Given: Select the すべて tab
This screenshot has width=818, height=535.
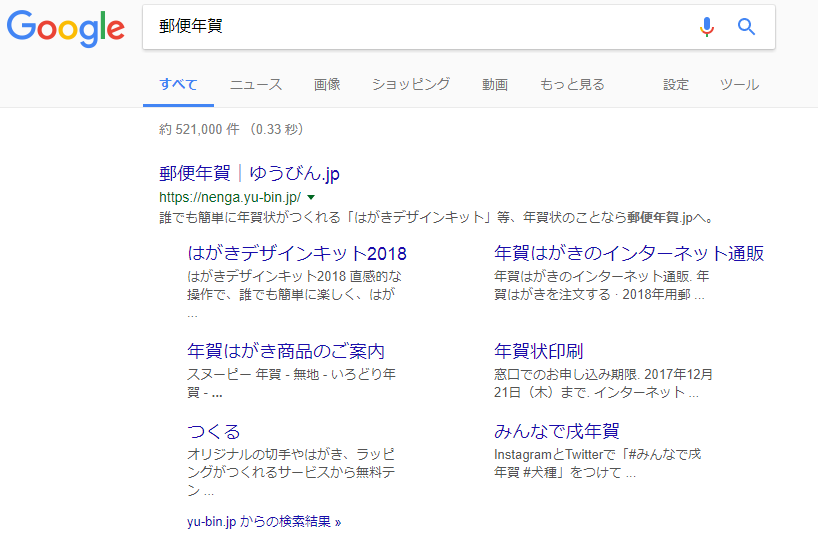Looking at the screenshot, I should tap(178, 84).
